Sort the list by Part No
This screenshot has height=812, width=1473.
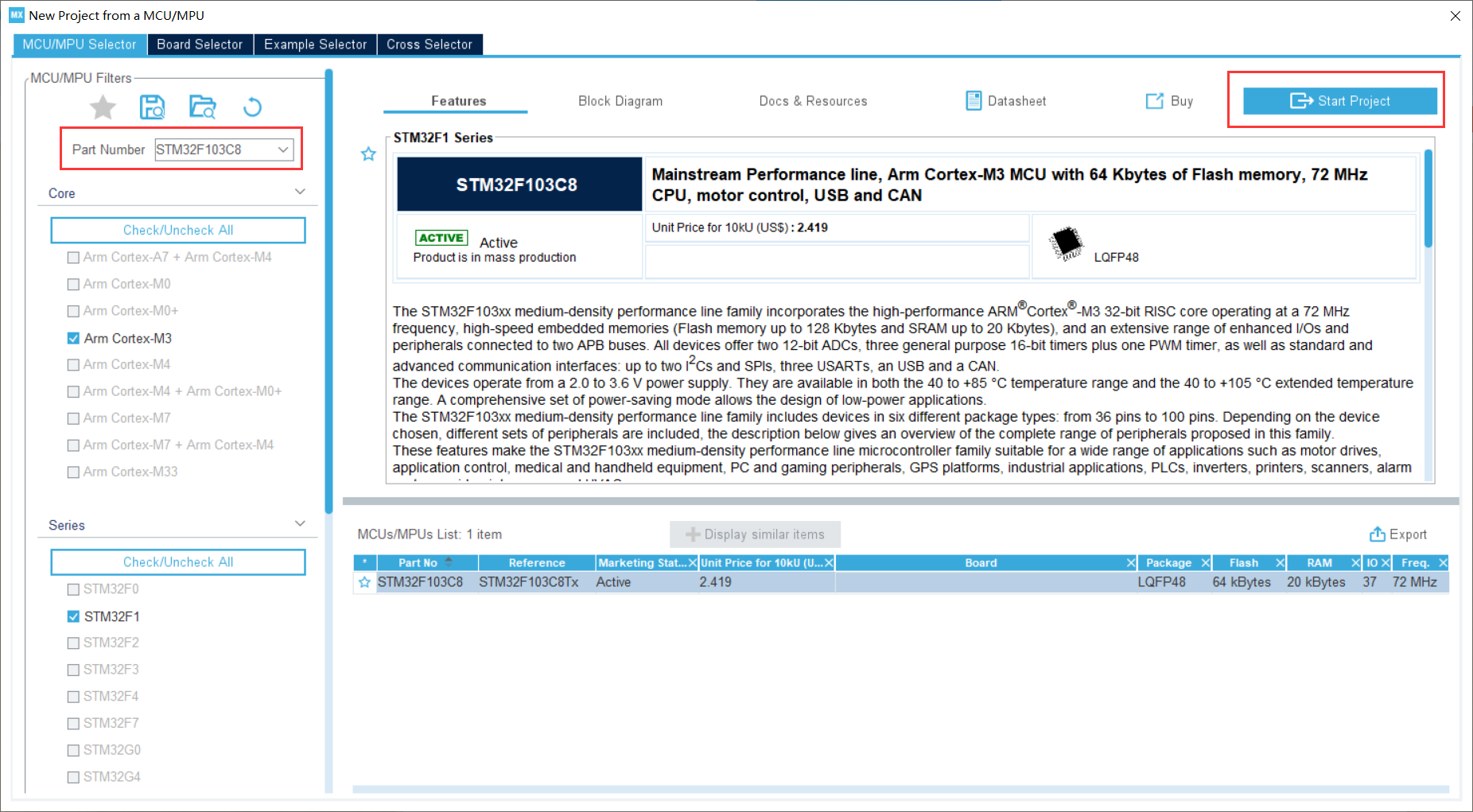pos(426,563)
